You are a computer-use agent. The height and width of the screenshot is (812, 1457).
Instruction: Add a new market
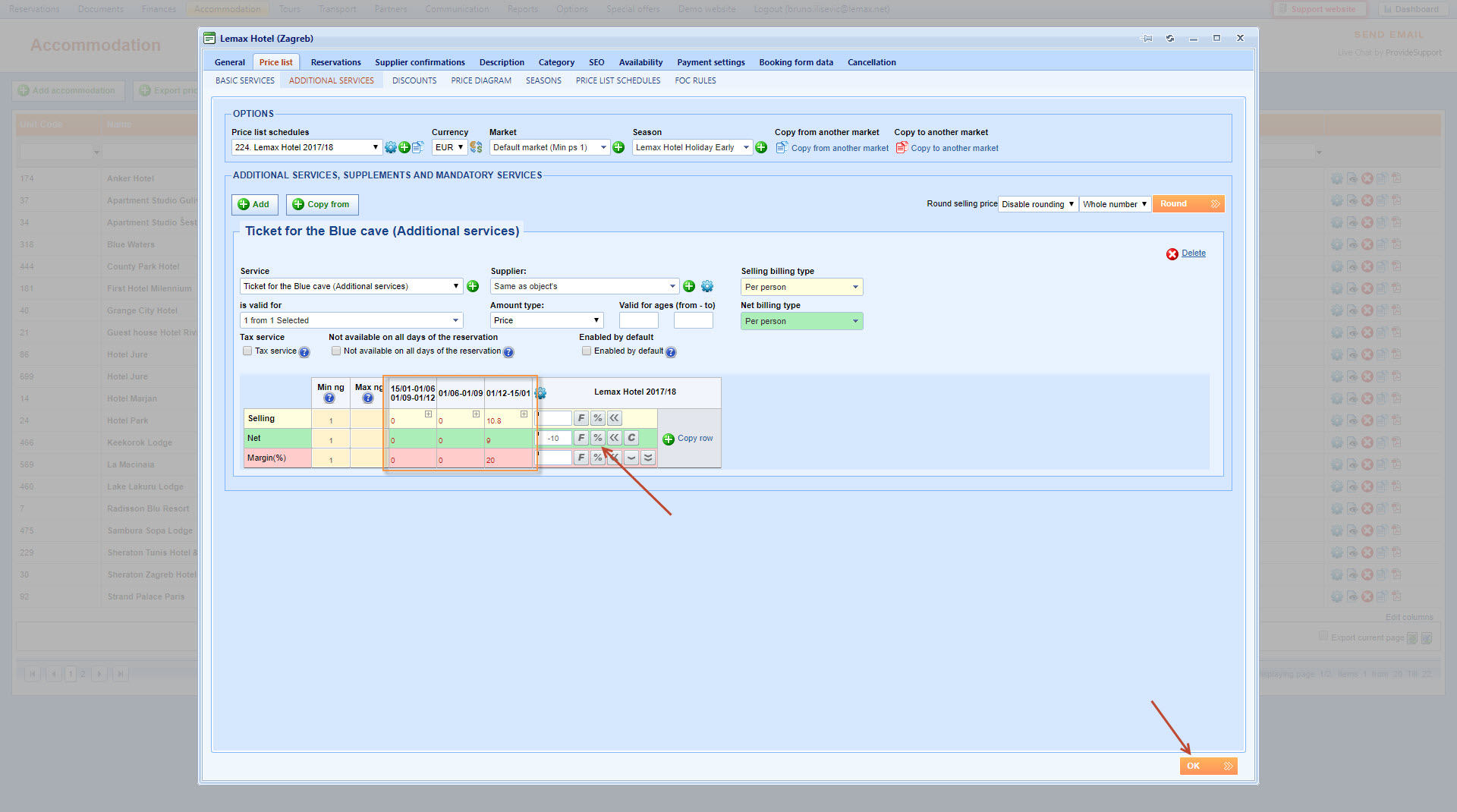point(618,147)
